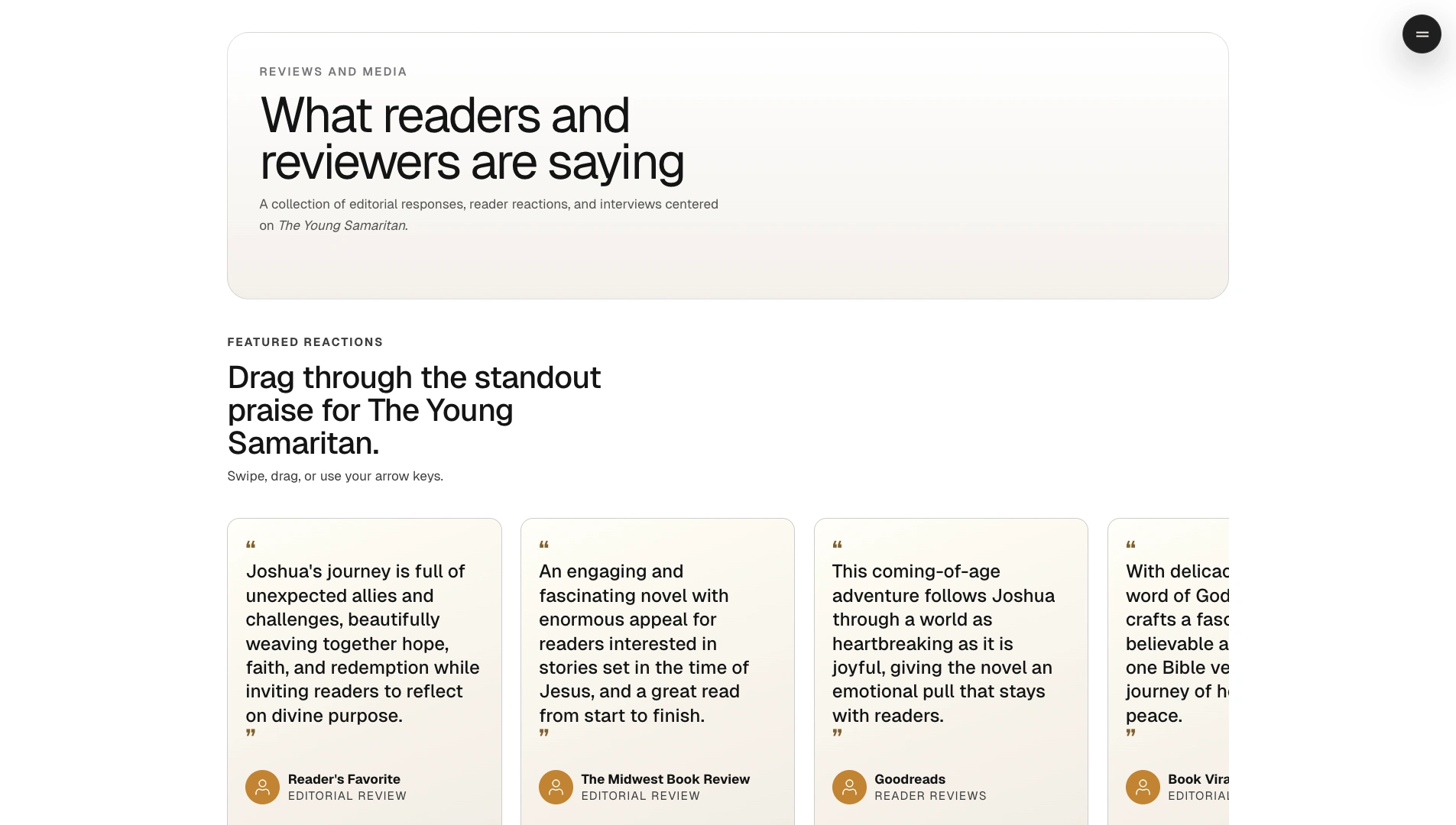Click the Book Viral avatar icon
This screenshot has width=1456, height=825.
[x=1142, y=787]
